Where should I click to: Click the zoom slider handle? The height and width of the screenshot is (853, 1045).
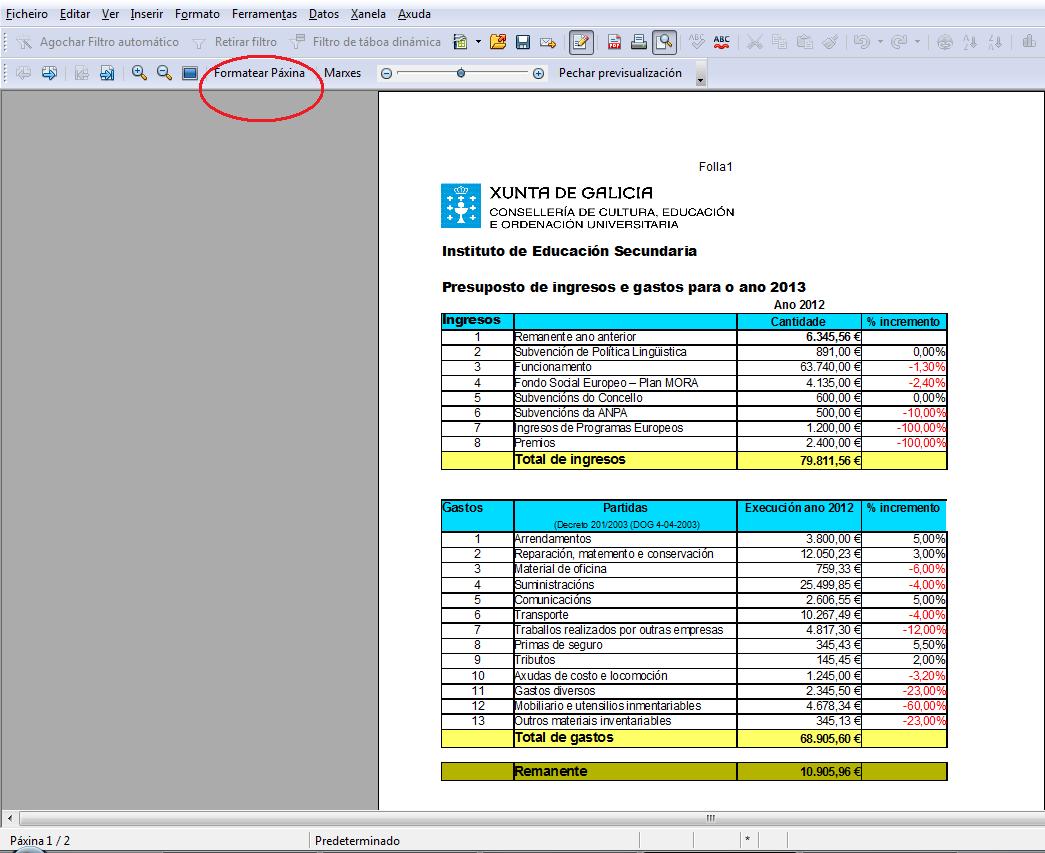point(461,73)
